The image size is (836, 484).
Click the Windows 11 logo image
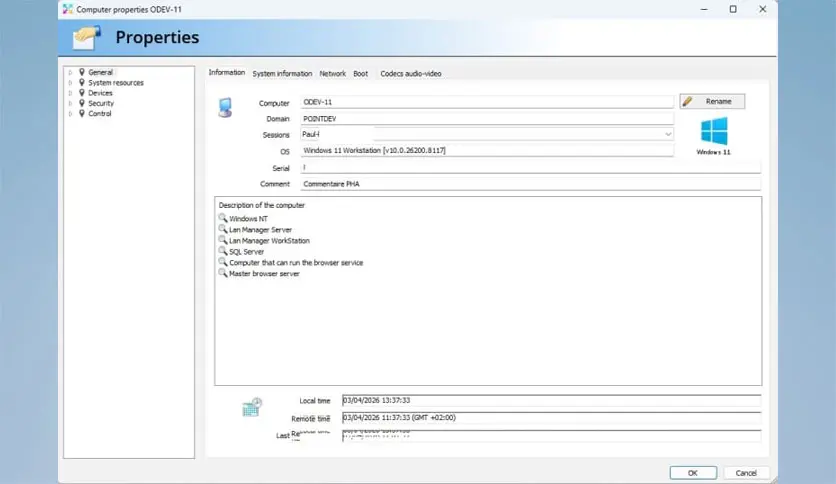click(x=714, y=131)
